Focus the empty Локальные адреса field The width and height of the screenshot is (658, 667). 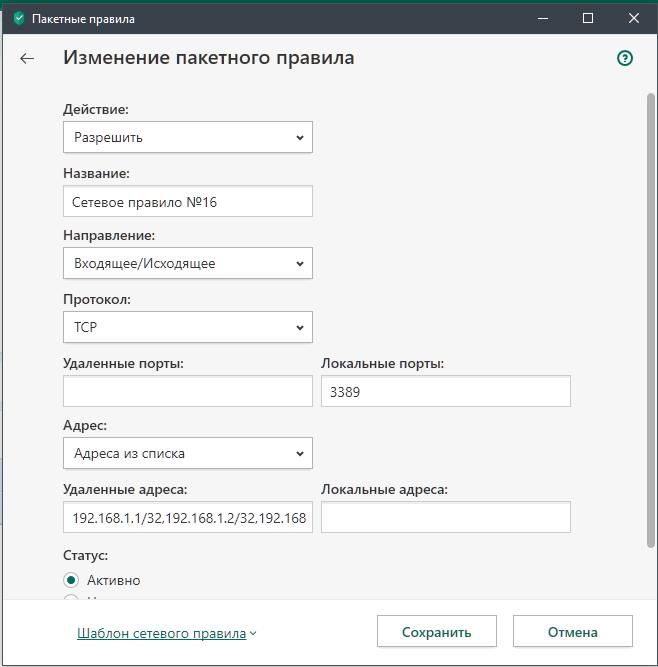[445, 517]
